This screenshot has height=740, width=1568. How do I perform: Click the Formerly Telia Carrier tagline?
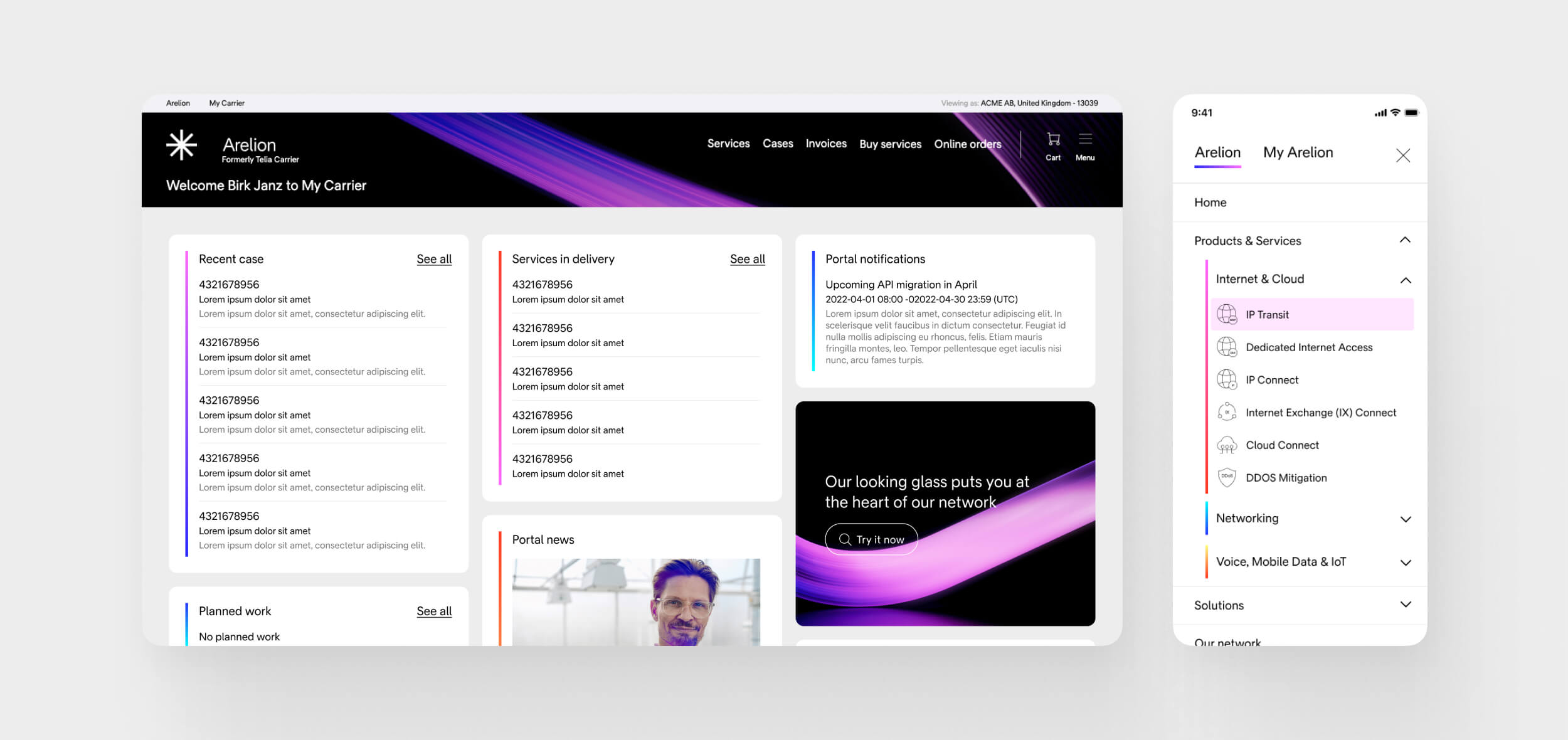coord(260,159)
